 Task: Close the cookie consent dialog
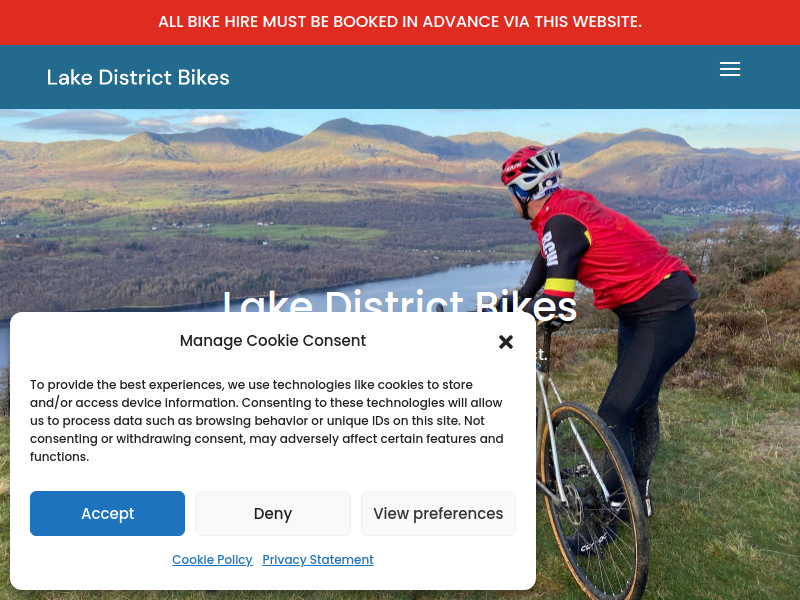[506, 342]
